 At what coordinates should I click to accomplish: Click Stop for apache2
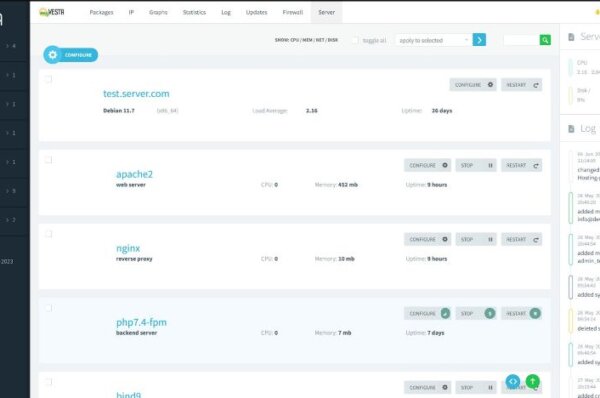pyautogui.click(x=476, y=165)
